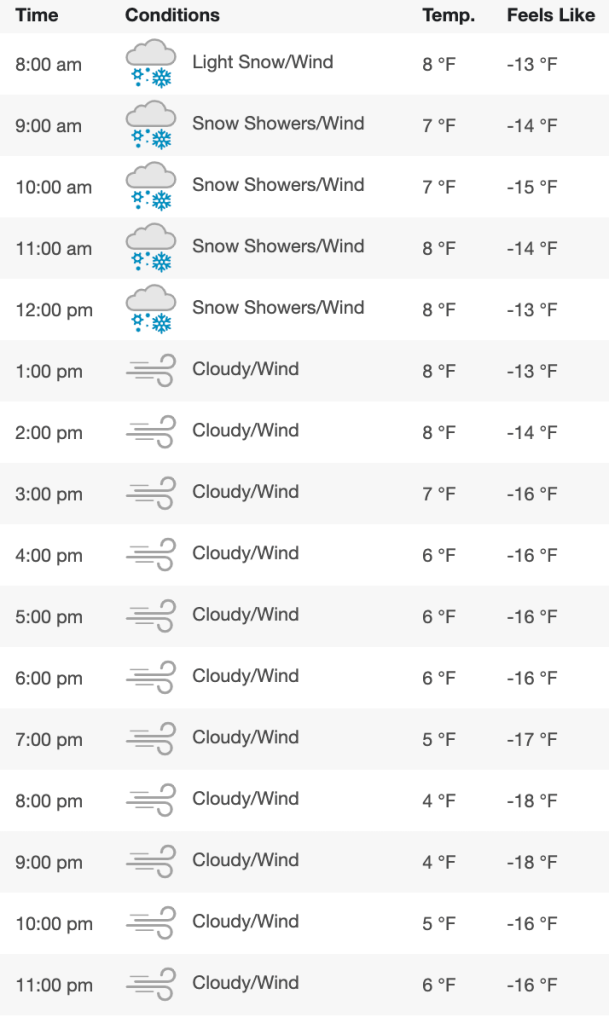Click the 7:00 pm wind icon

click(151, 739)
